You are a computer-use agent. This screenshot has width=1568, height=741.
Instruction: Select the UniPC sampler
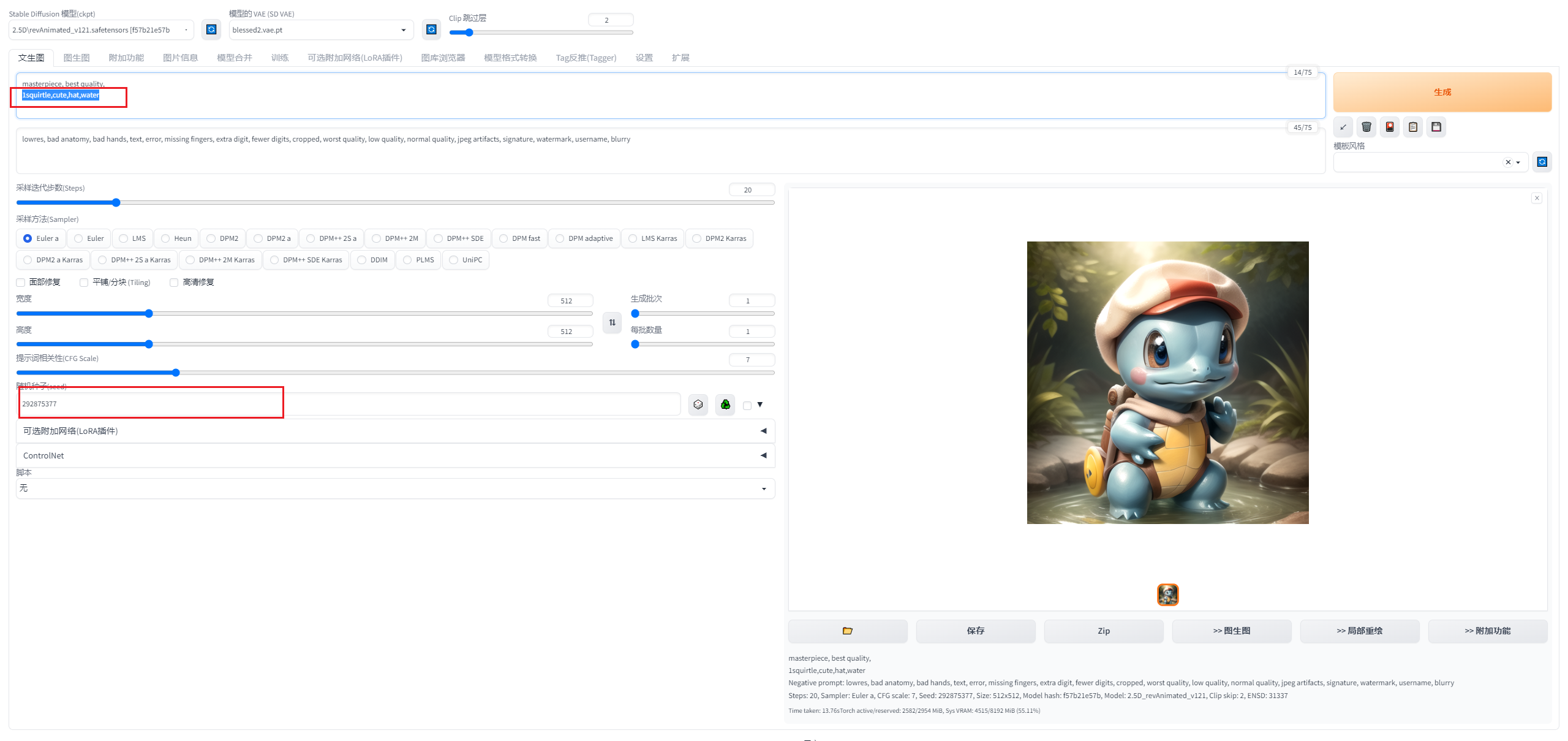[x=466, y=260]
